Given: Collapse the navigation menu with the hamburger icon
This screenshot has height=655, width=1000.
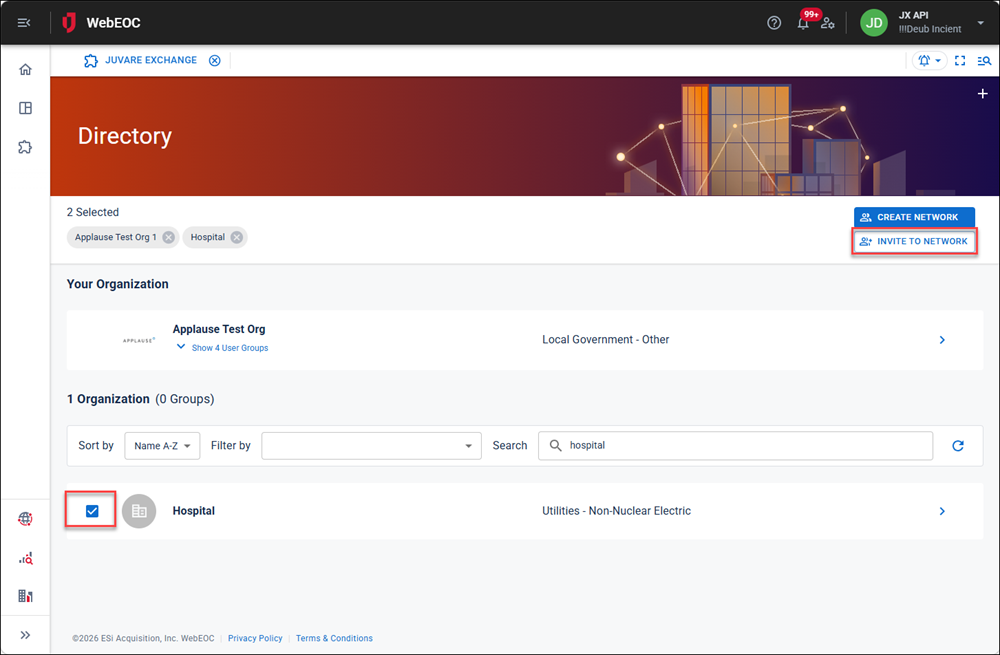Looking at the screenshot, I should point(24,23).
